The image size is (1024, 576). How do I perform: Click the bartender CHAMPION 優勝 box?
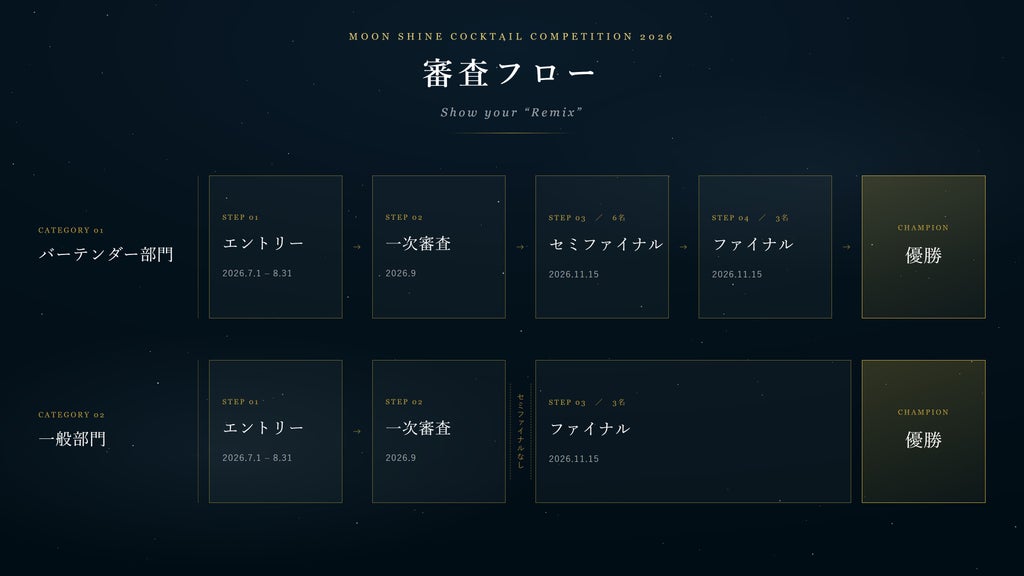coord(923,247)
